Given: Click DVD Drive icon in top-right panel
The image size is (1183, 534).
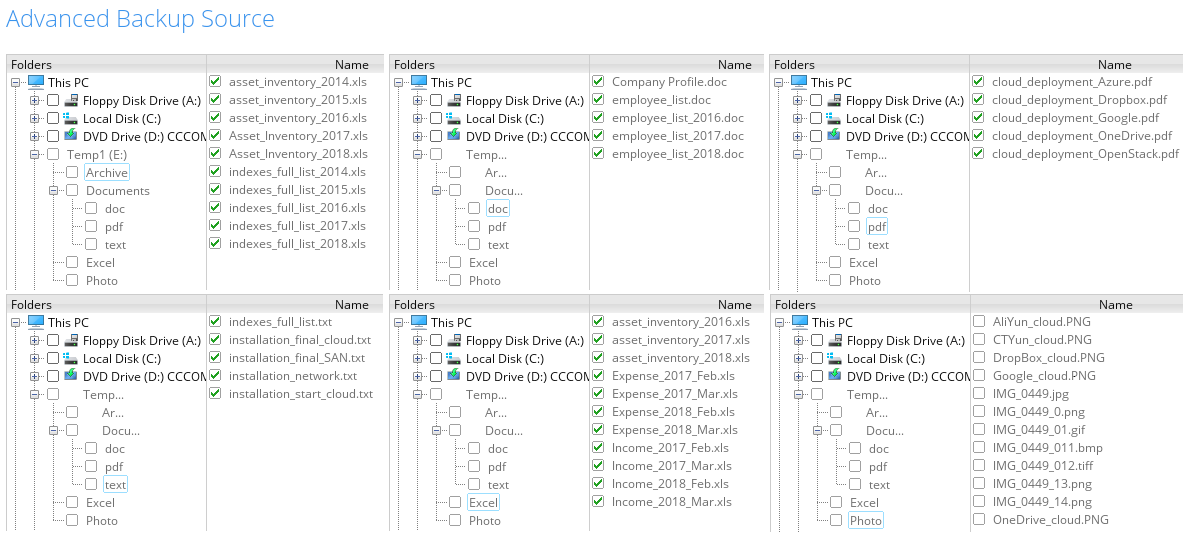Looking at the screenshot, I should [834, 136].
